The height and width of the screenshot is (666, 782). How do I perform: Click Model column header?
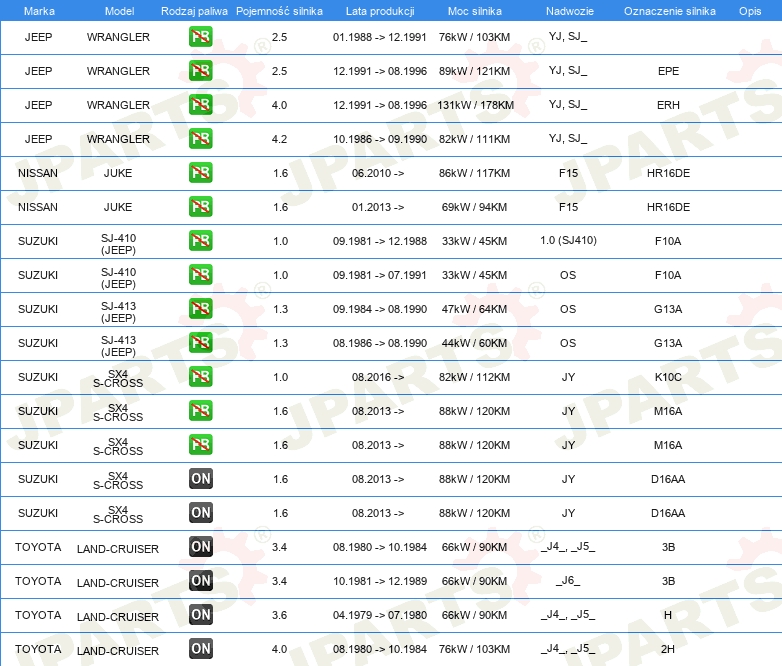point(119,11)
